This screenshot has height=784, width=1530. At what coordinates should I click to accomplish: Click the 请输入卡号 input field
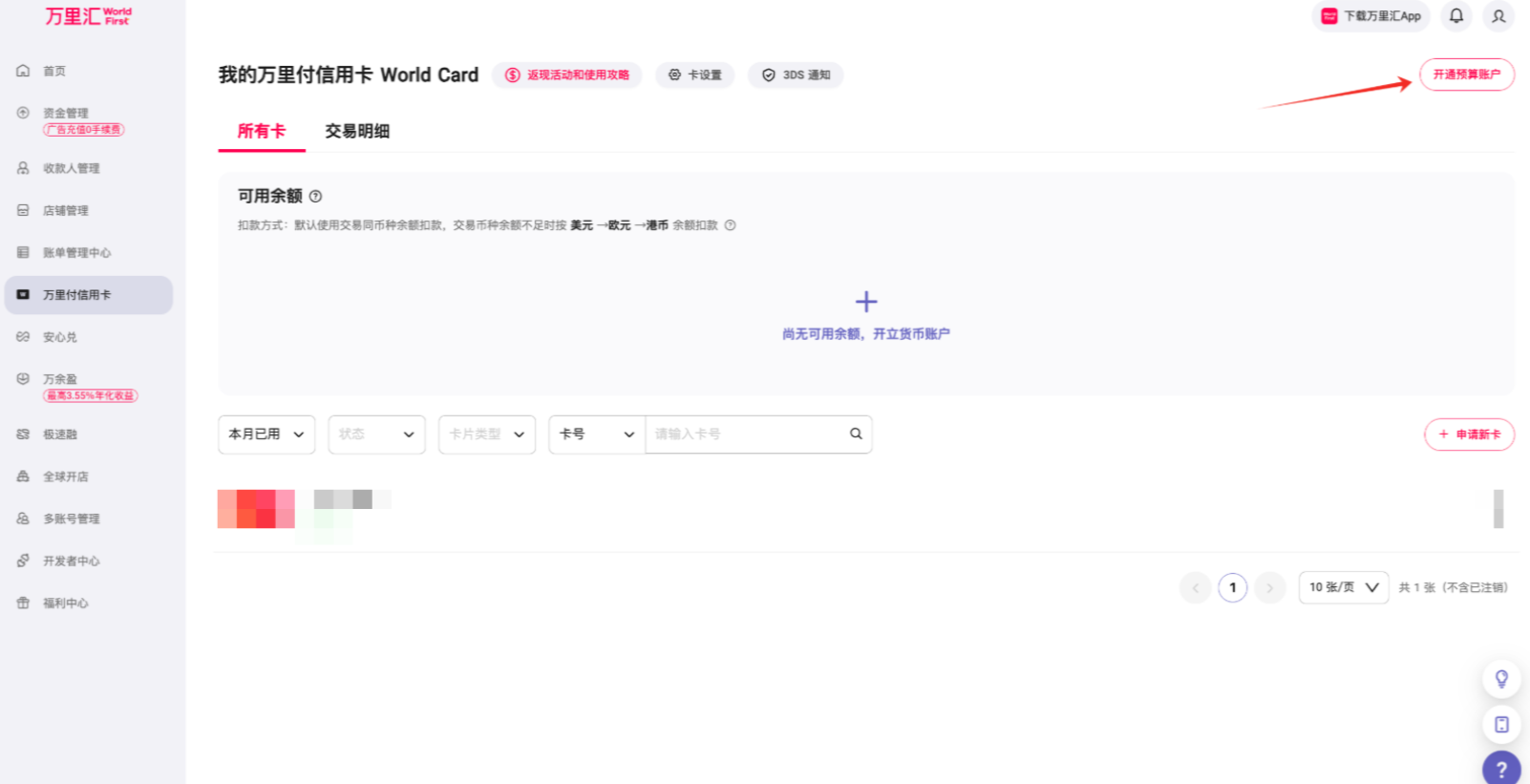(x=745, y=434)
